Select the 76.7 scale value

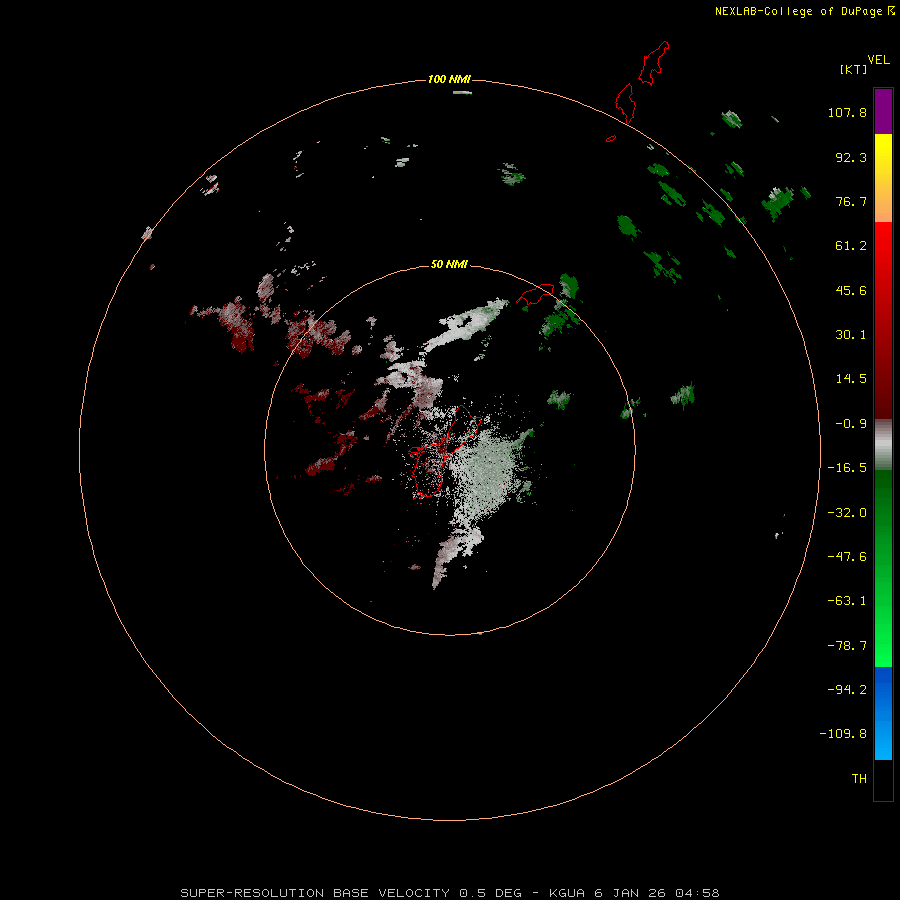[851, 201]
